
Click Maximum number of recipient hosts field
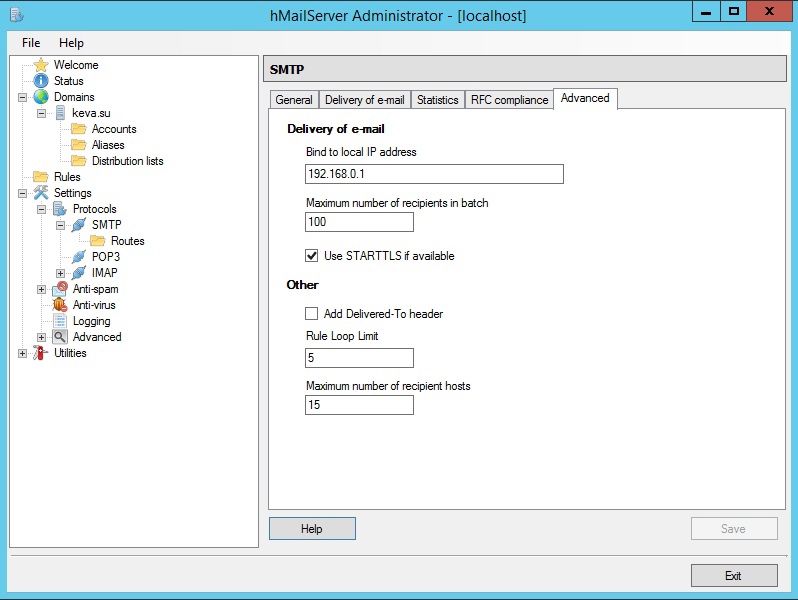359,405
